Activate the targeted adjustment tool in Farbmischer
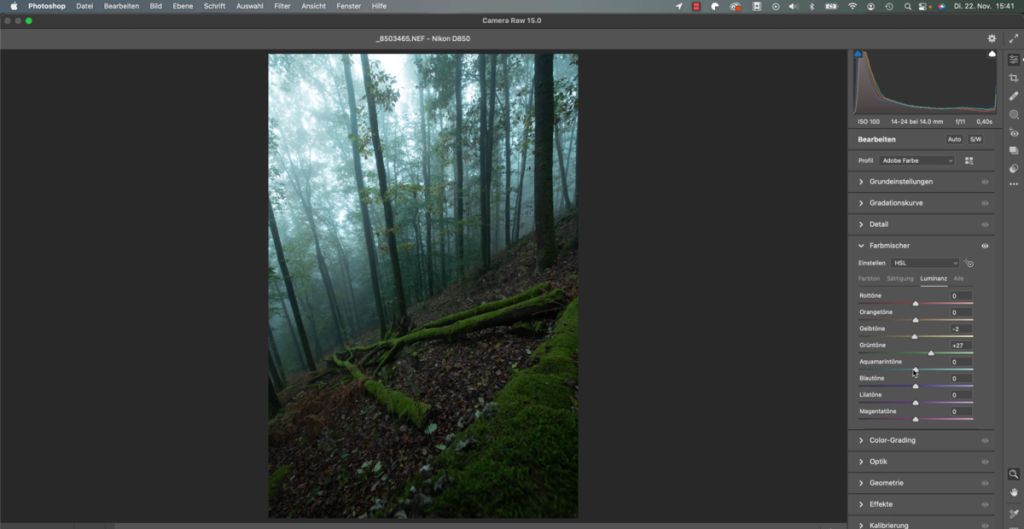1024x529 pixels. [969, 263]
